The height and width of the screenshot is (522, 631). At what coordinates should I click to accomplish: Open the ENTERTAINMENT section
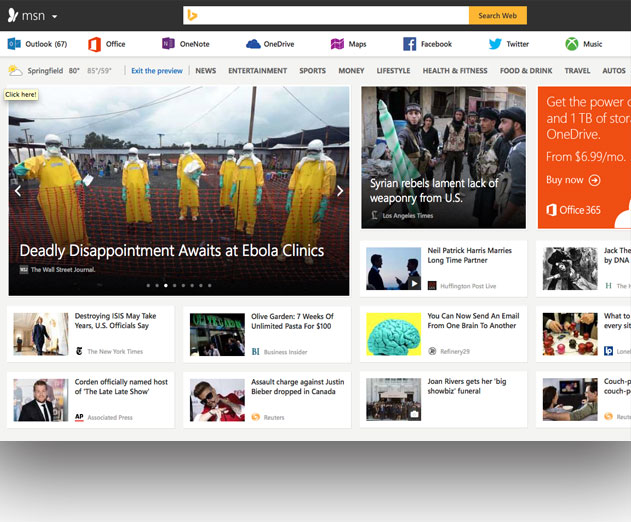[258, 70]
